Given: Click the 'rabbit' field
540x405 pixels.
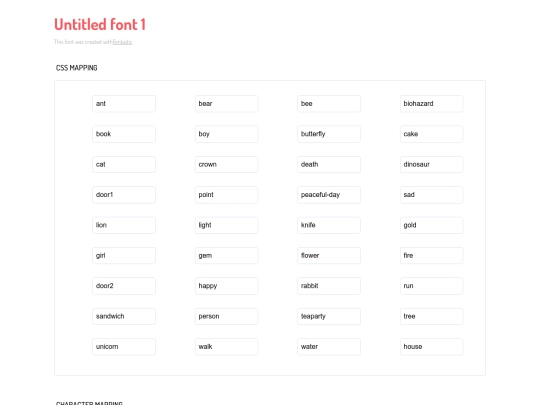Looking at the screenshot, I should pos(329,286).
